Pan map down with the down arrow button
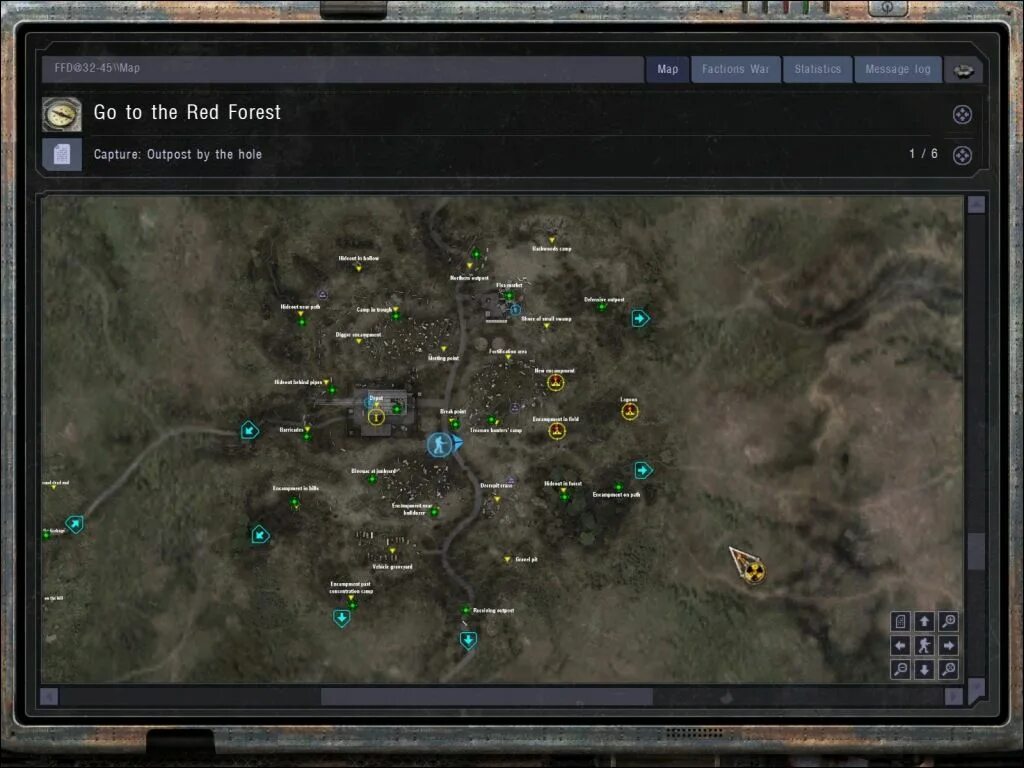The height and width of the screenshot is (768, 1024). tap(924, 669)
